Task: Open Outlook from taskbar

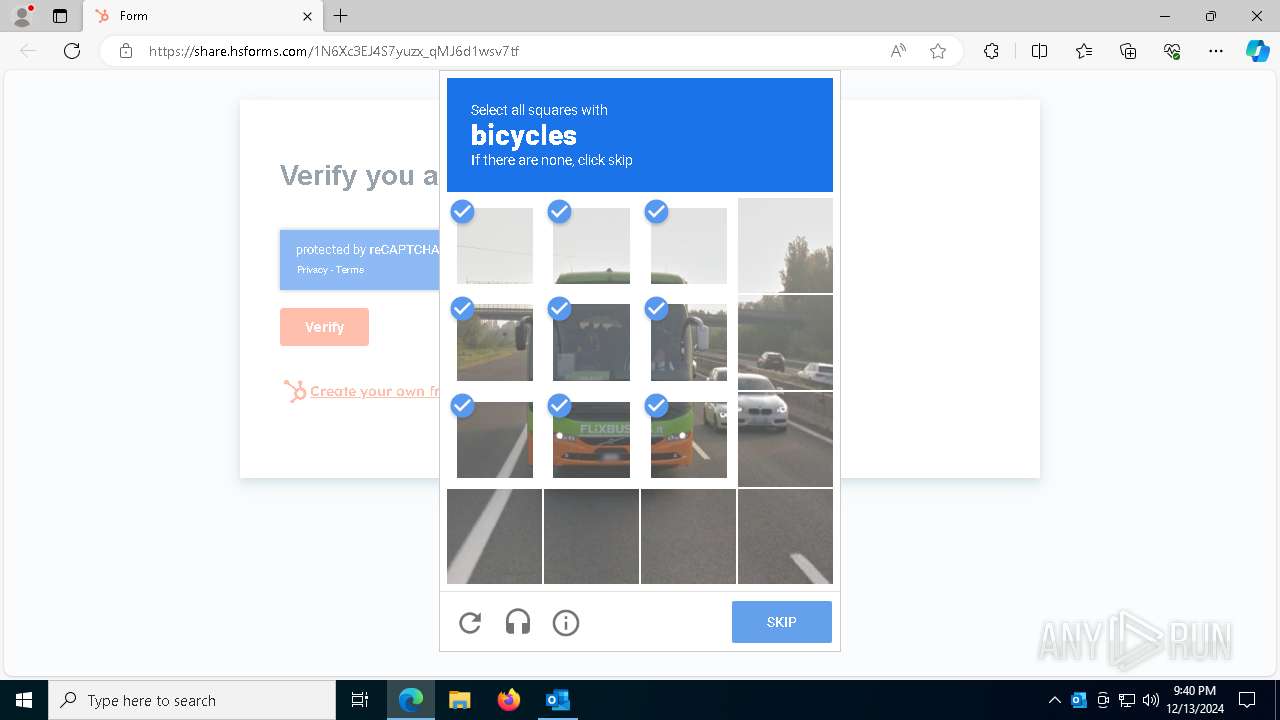Action: (x=557, y=700)
